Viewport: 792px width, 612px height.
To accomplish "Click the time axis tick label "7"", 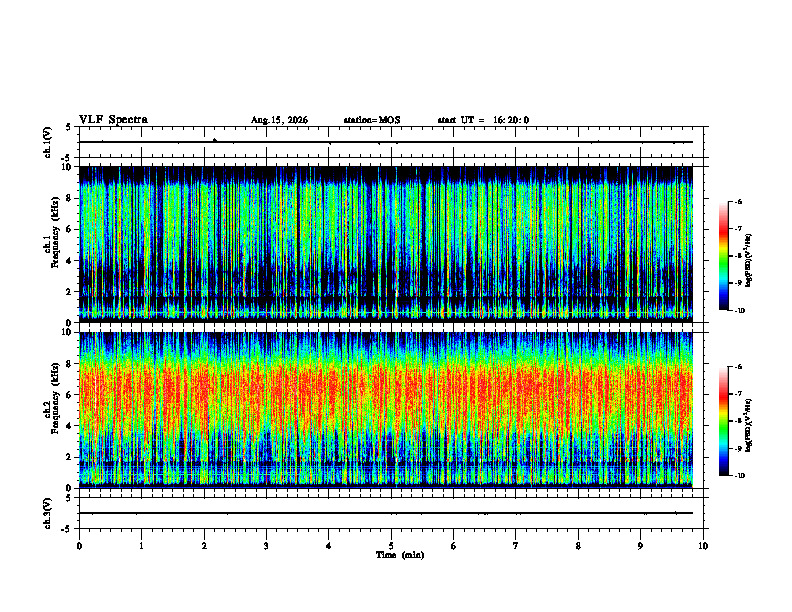I will coord(516,546).
